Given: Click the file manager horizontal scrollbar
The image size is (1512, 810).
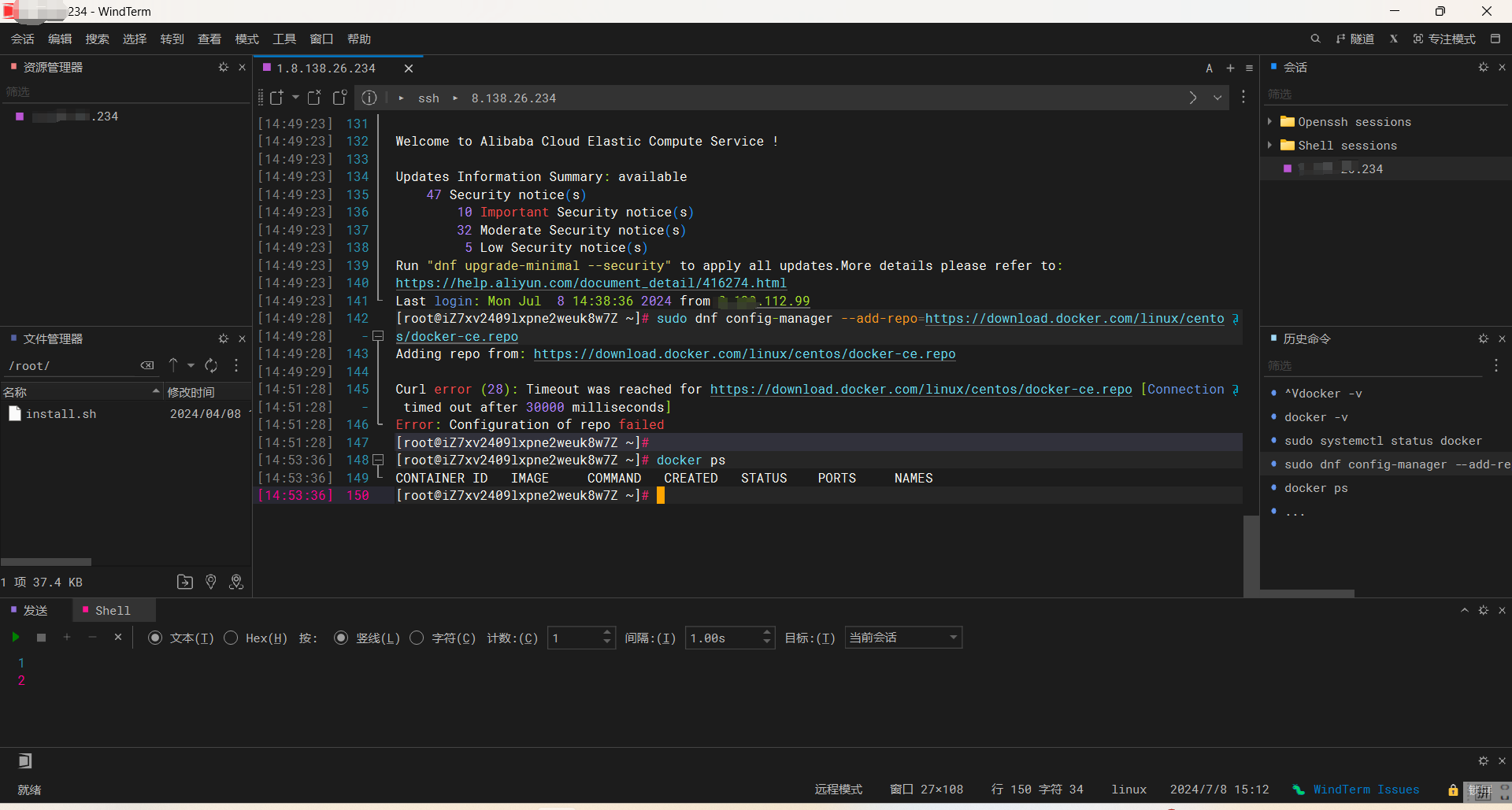Looking at the screenshot, I should [46, 562].
